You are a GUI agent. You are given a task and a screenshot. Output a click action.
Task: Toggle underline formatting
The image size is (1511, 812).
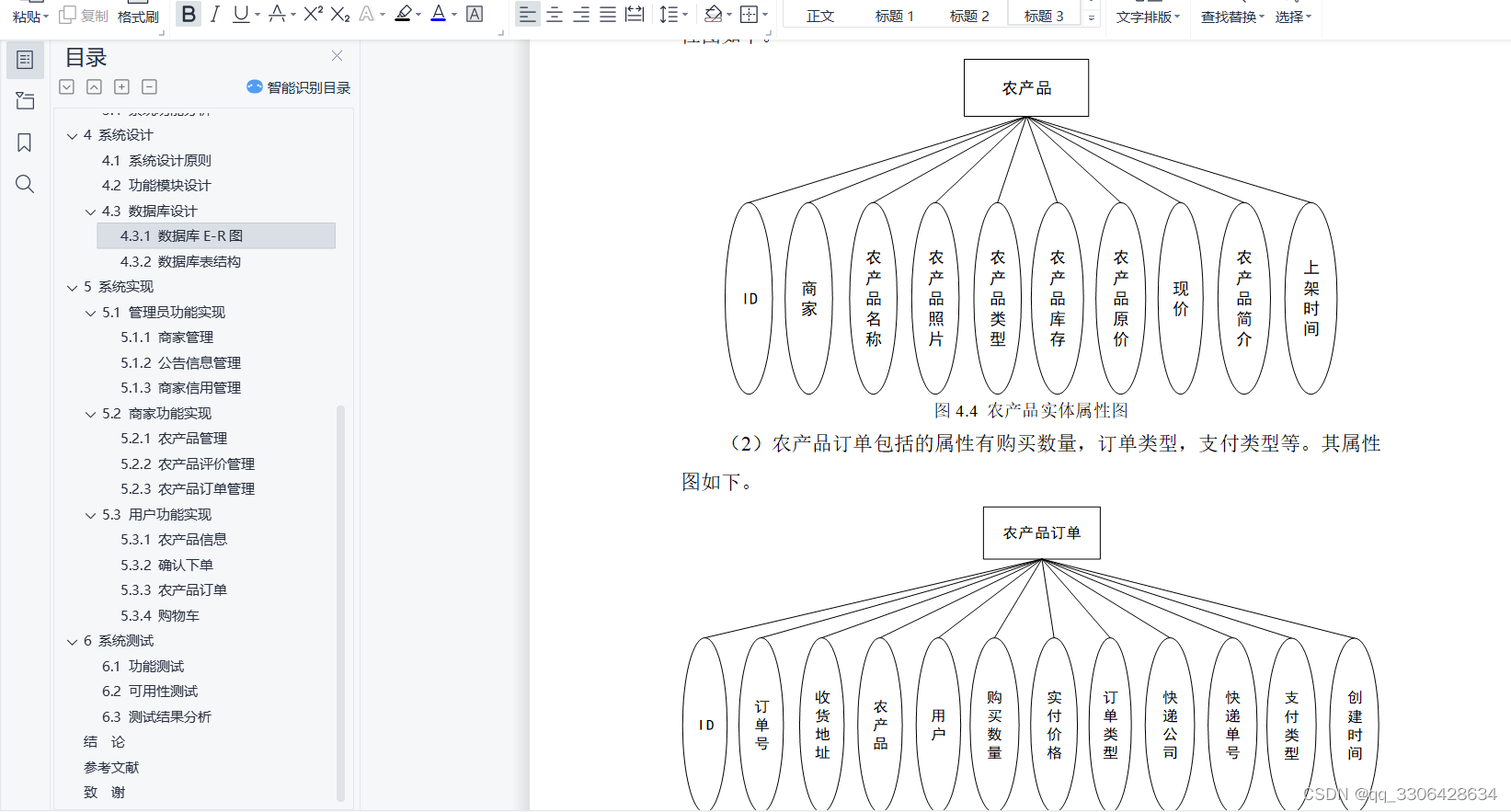tap(241, 14)
